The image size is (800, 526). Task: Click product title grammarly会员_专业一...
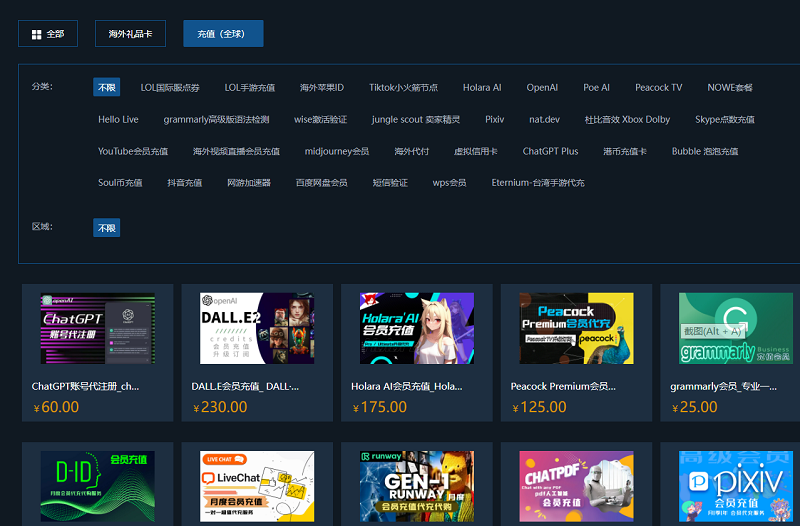pos(723,386)
